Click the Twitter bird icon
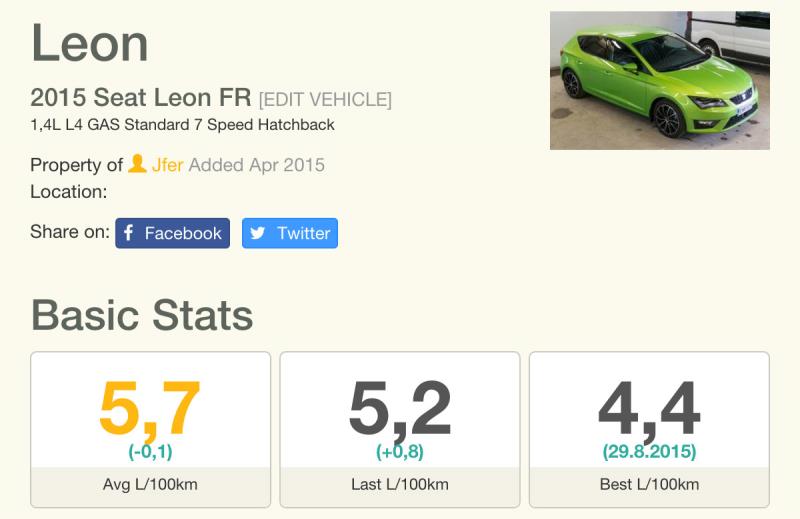 258,233
